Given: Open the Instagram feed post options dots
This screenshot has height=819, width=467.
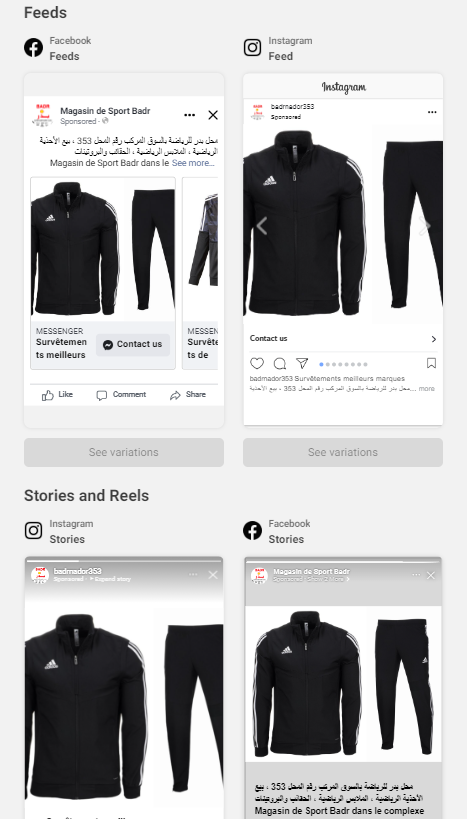Looking at the screenshot, I should point(432,112).
